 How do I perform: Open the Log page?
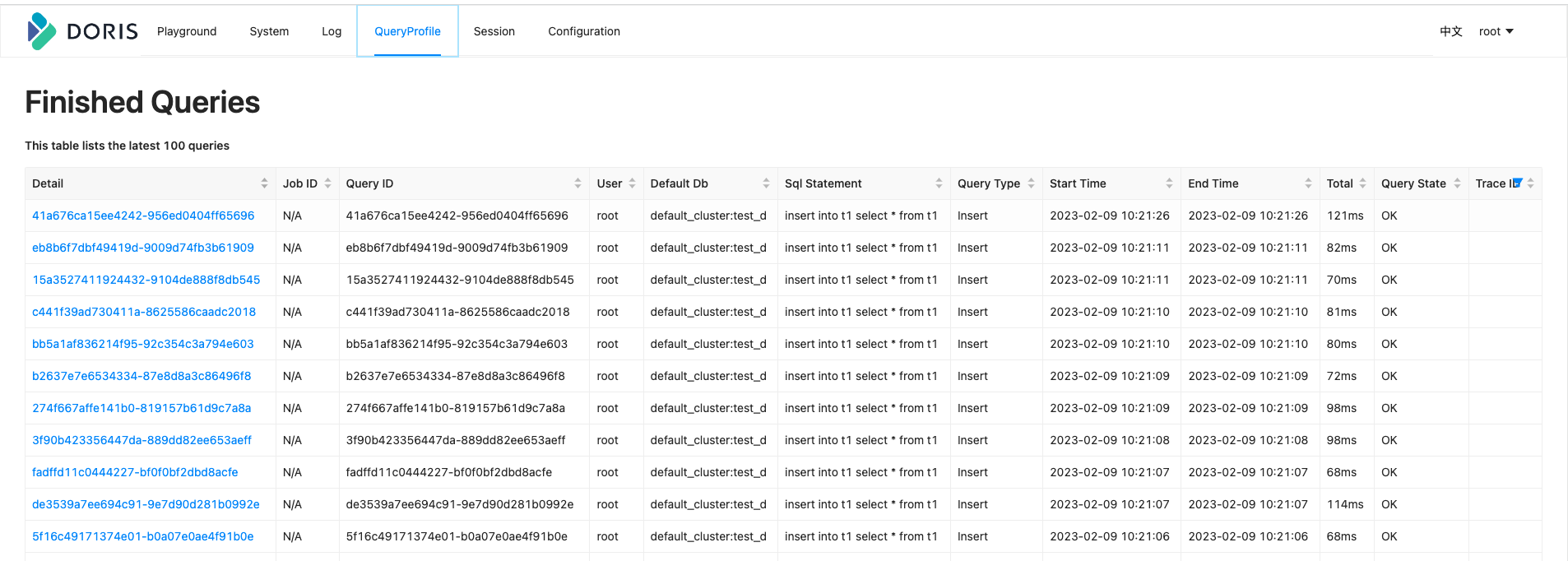pyautogui.click(x=332, y=31)
